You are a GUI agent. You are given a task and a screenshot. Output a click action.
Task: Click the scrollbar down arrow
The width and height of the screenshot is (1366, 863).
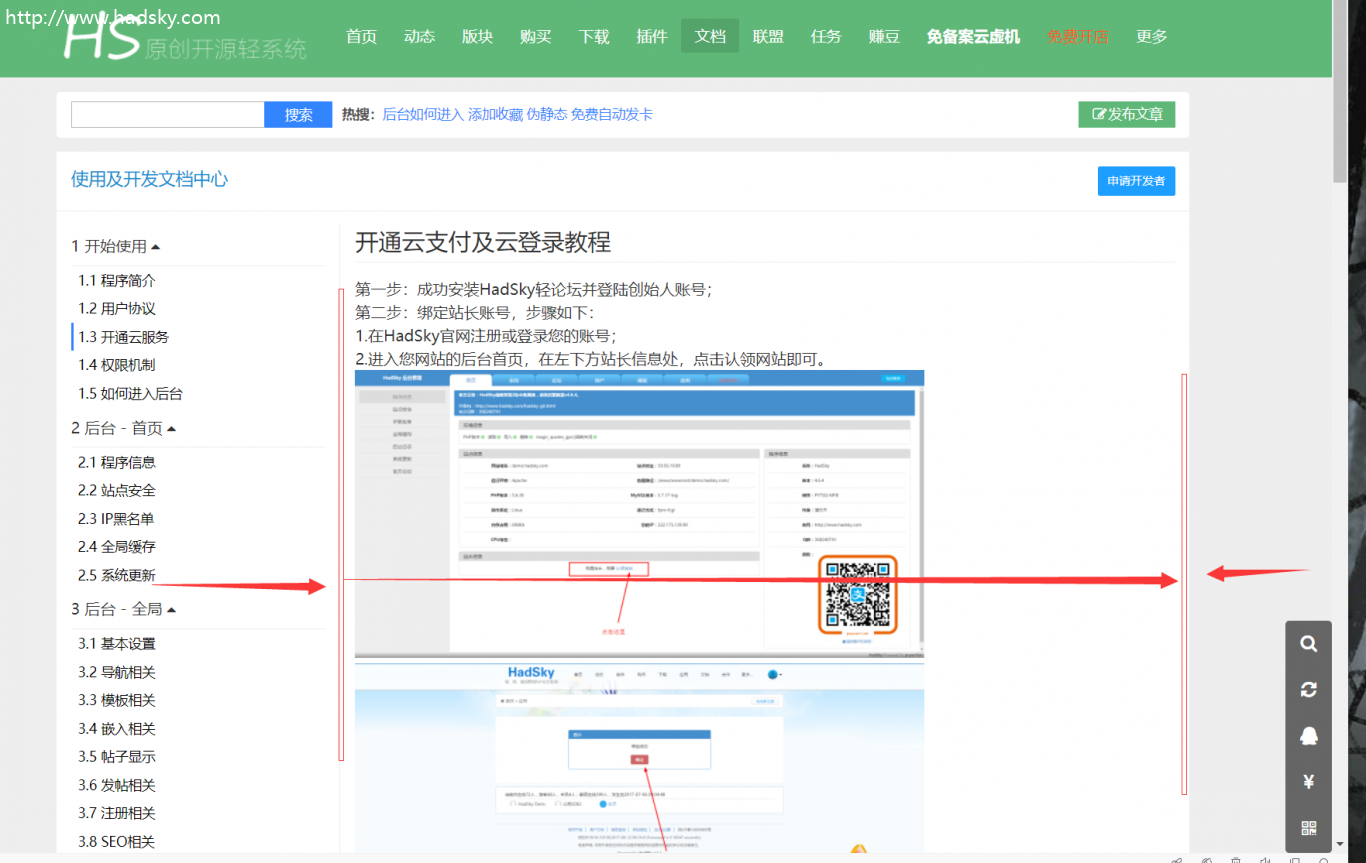point(1340,845)
